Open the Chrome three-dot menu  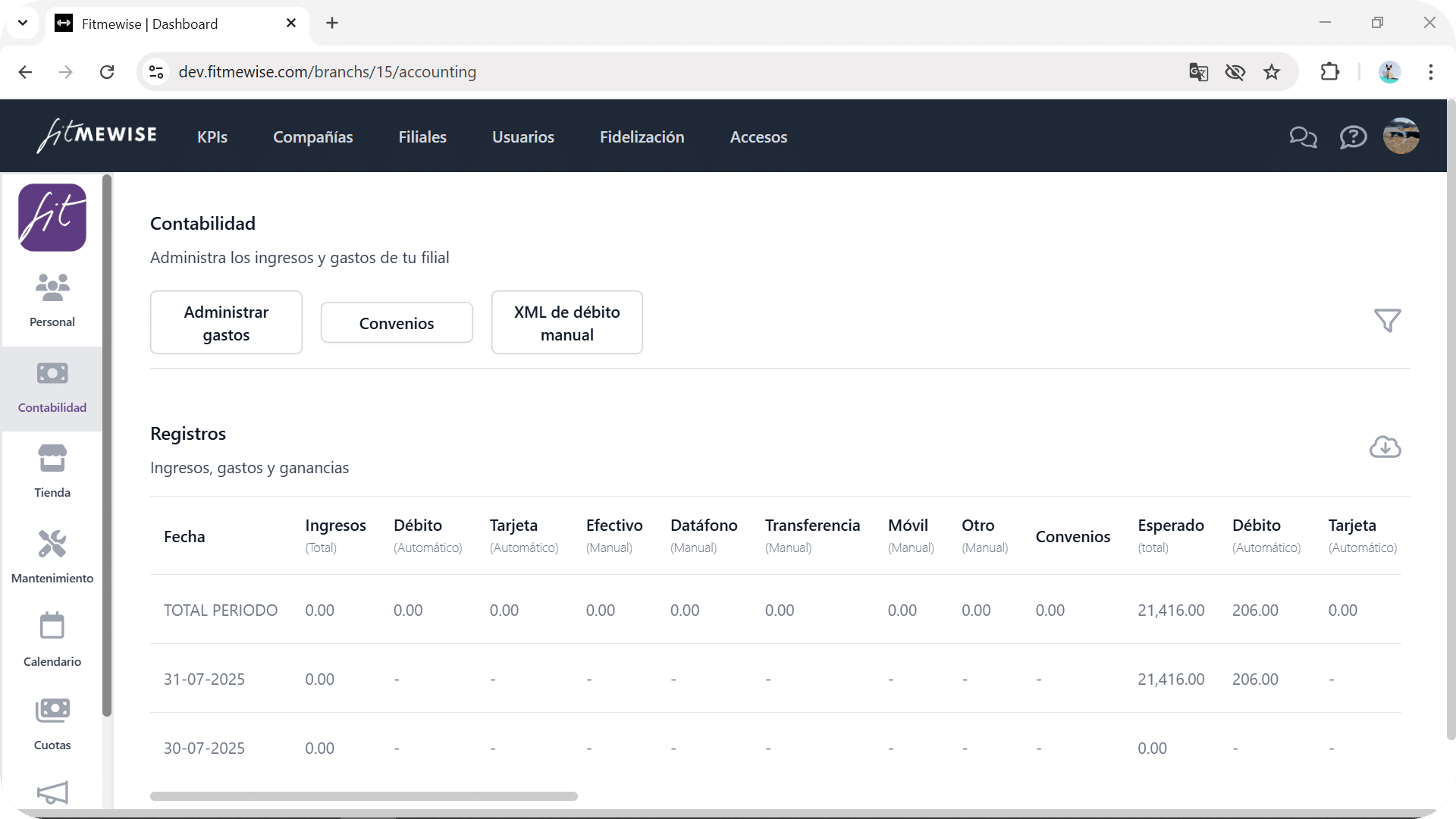pos(1430,72)
